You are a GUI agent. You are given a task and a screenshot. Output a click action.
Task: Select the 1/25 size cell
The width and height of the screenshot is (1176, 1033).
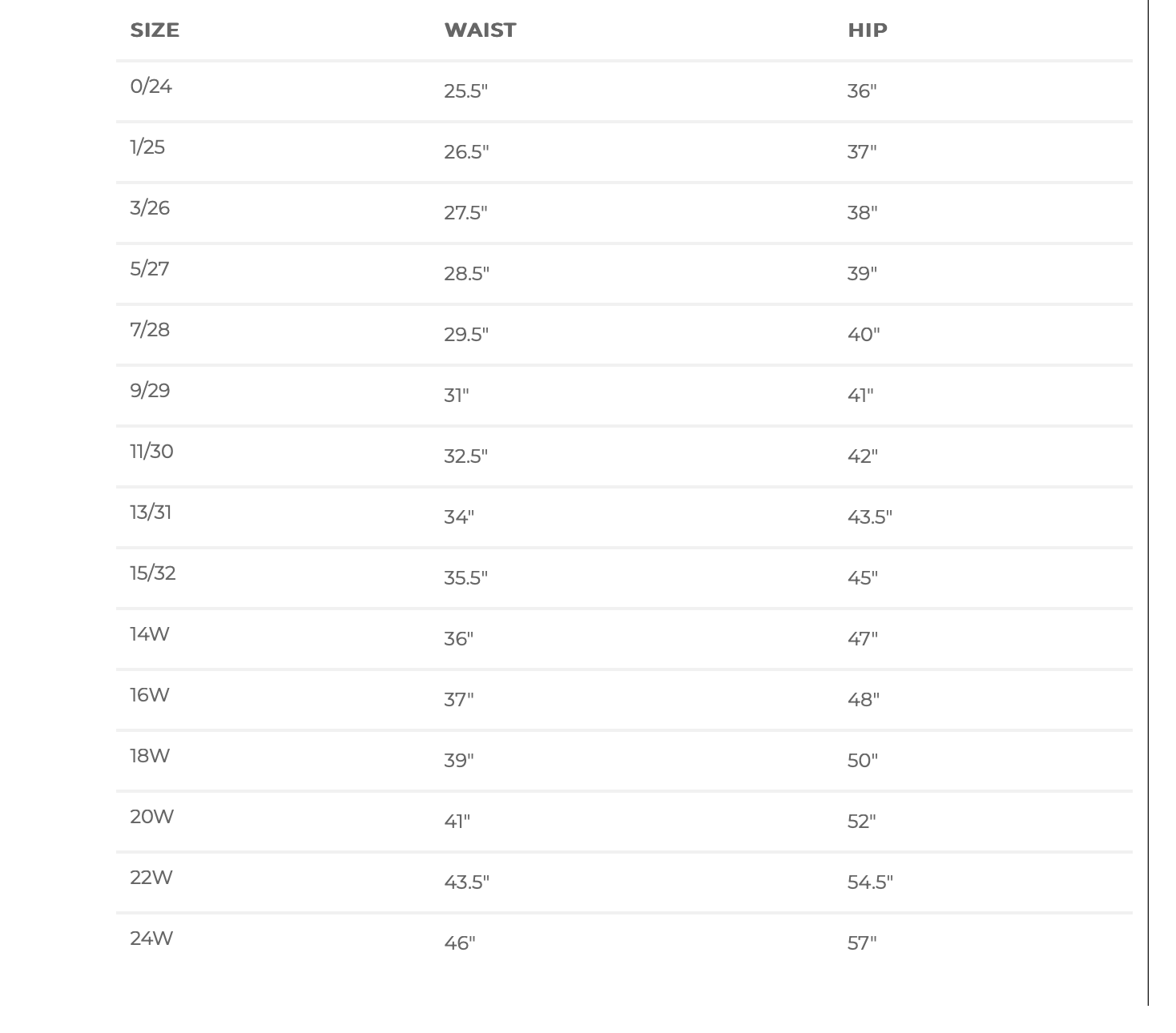tap(147, 147)
